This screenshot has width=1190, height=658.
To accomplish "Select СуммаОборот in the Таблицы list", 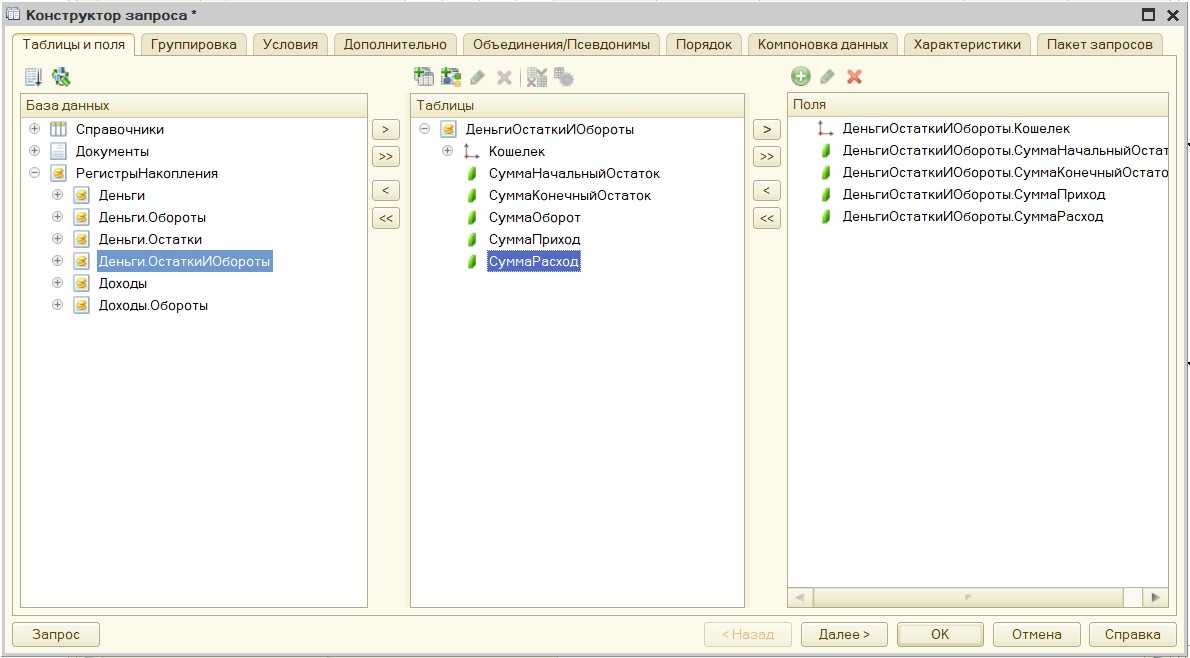I will (x=534, y=217).
